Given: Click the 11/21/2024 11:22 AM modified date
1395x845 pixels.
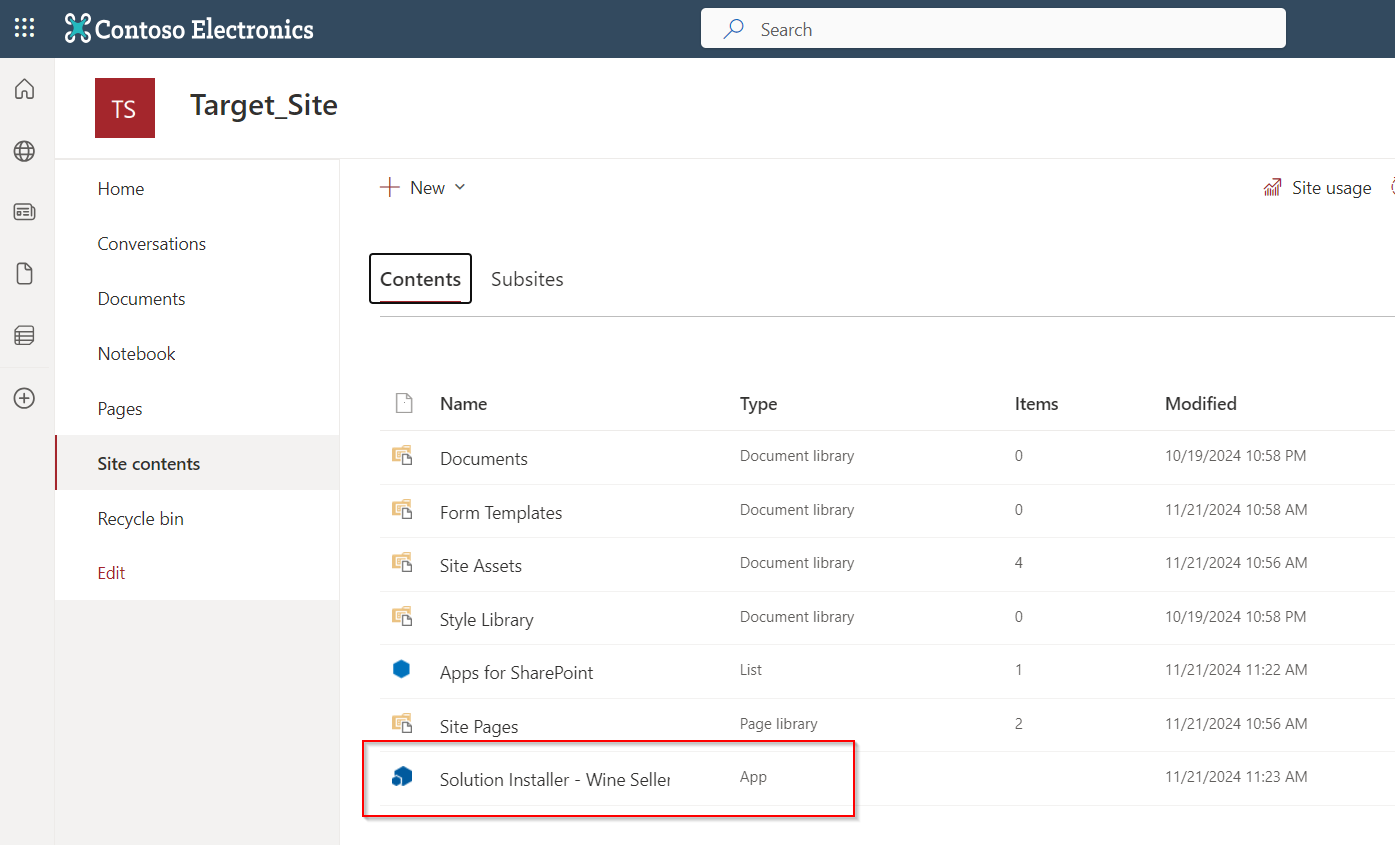Looking at the screenshot, I should [1236, 670].
